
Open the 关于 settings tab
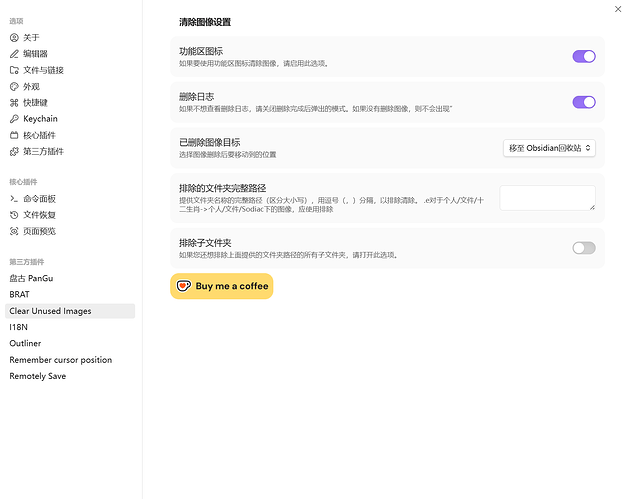coord(70,37)
